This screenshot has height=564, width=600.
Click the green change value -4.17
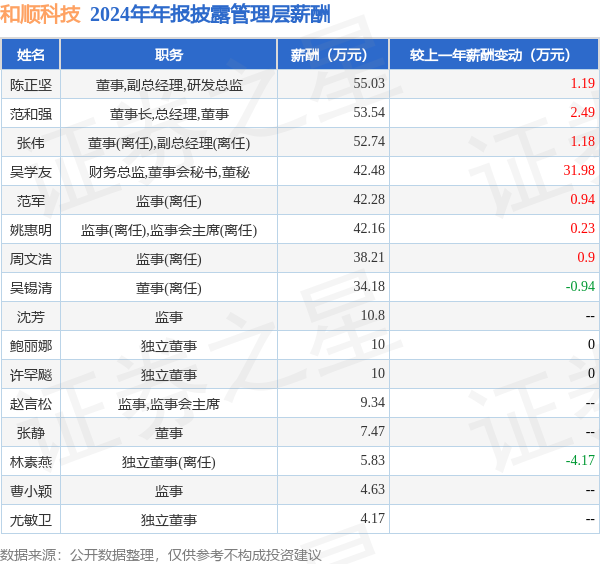pyautogui.click(x=580, y=461)
